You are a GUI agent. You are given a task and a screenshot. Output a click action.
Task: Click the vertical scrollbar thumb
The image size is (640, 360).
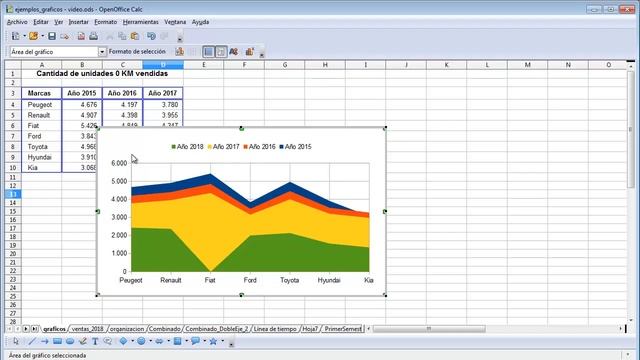click(631, 129)
